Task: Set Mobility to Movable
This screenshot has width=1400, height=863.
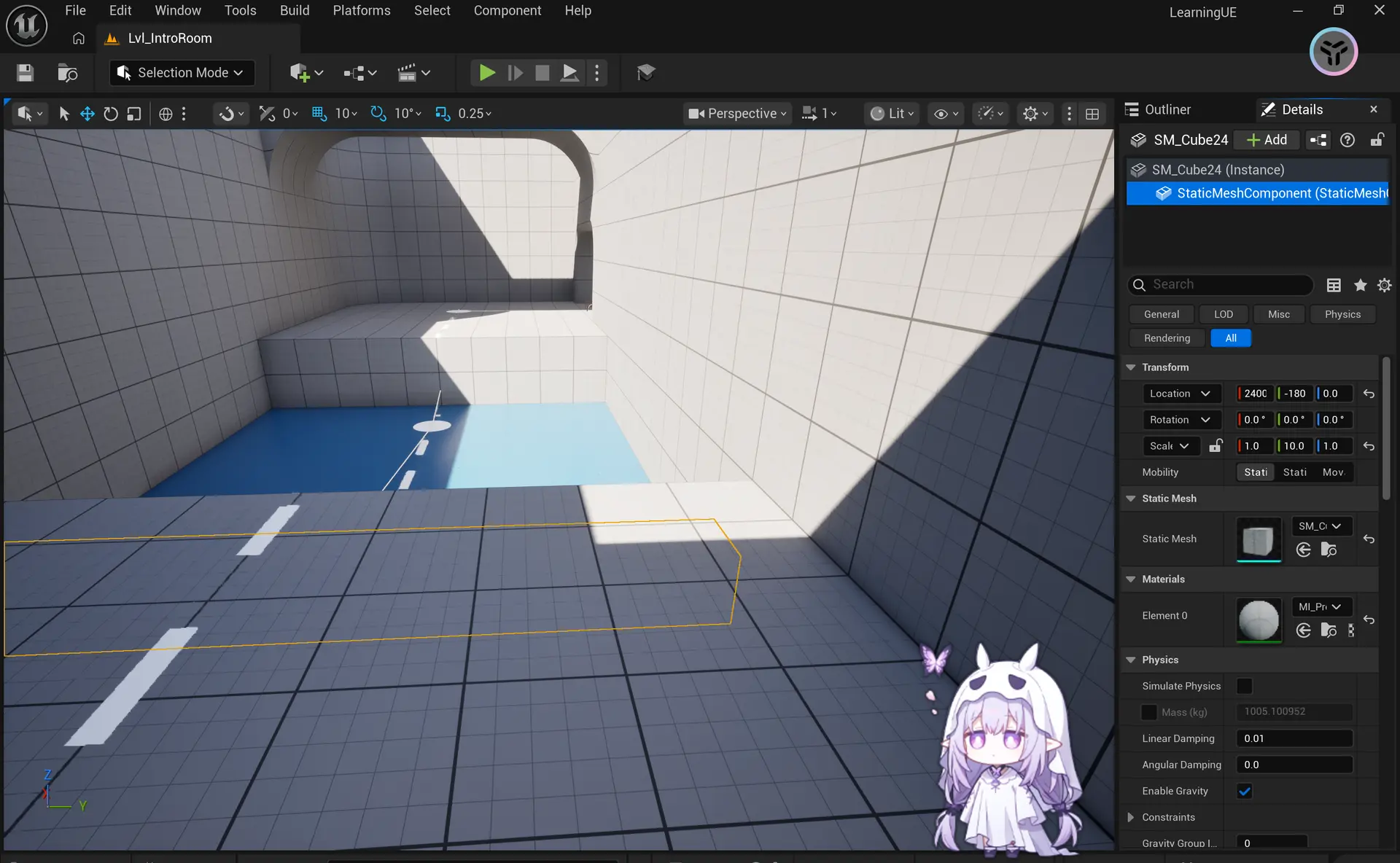Action: (1334, 472)
